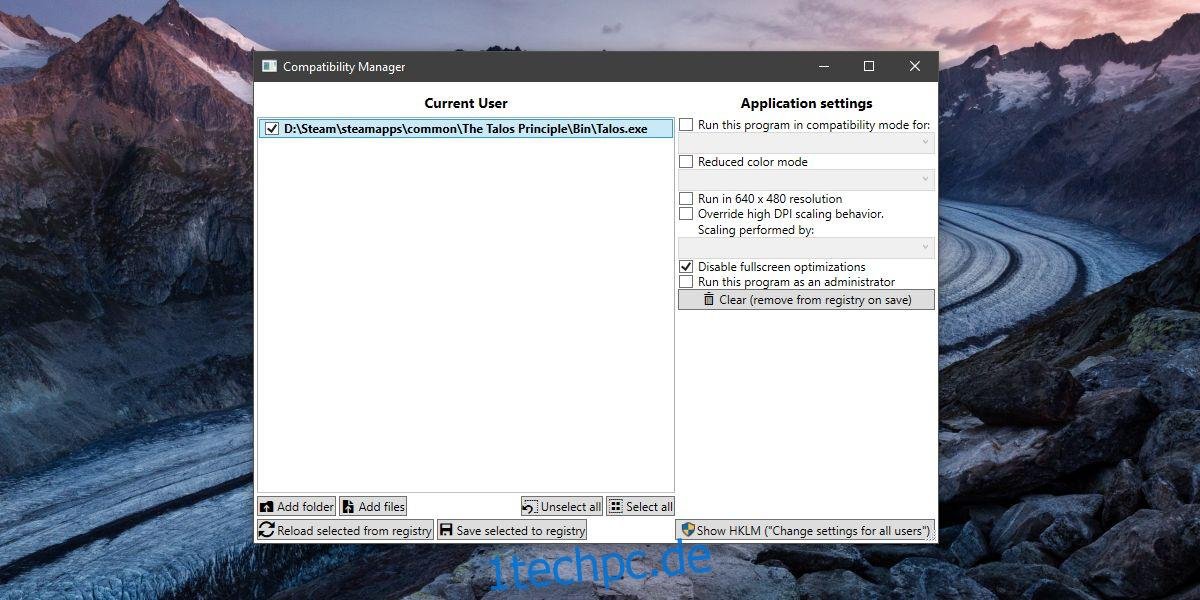Select the Talos.exe path row
Screen dimensions: 1200x600
pos(466,129)
